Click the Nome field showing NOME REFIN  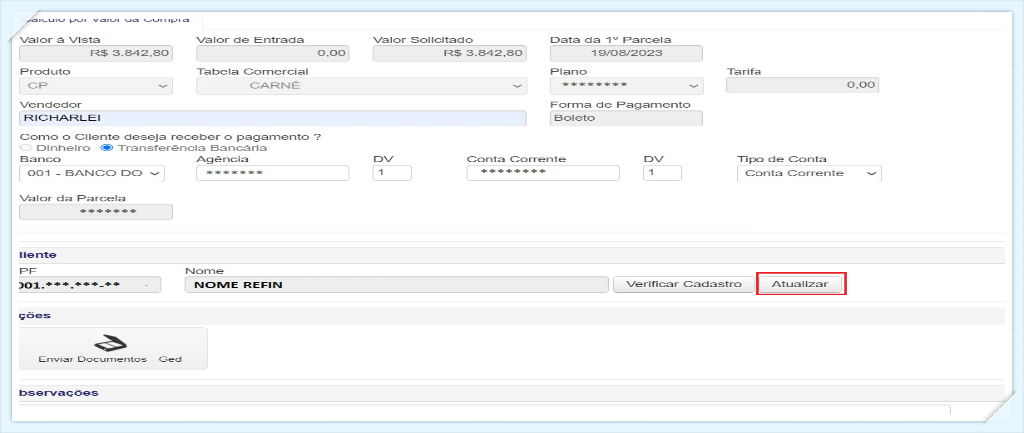coord(396,284)
